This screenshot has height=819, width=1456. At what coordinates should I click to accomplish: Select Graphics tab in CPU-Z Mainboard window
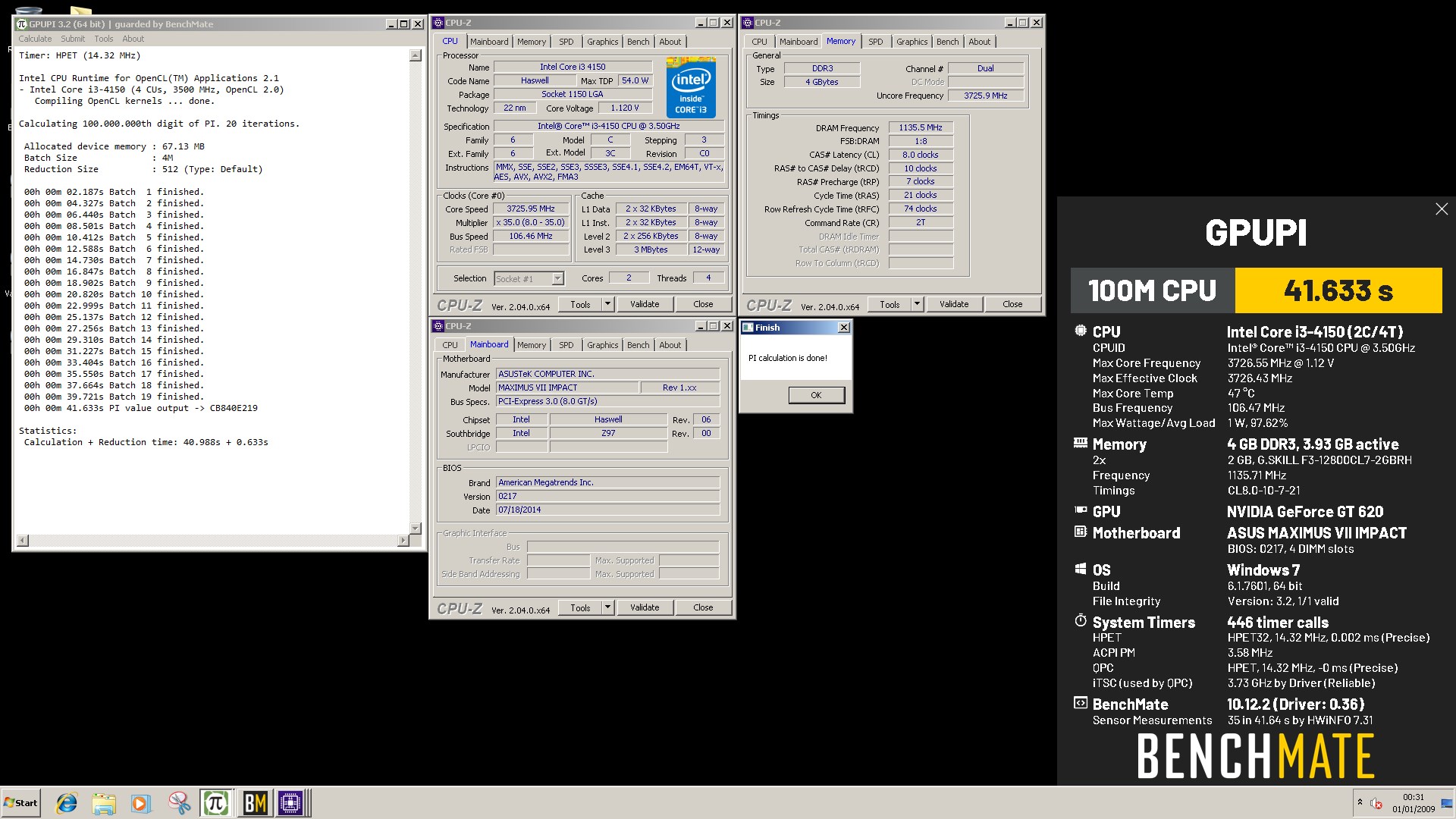602,345
